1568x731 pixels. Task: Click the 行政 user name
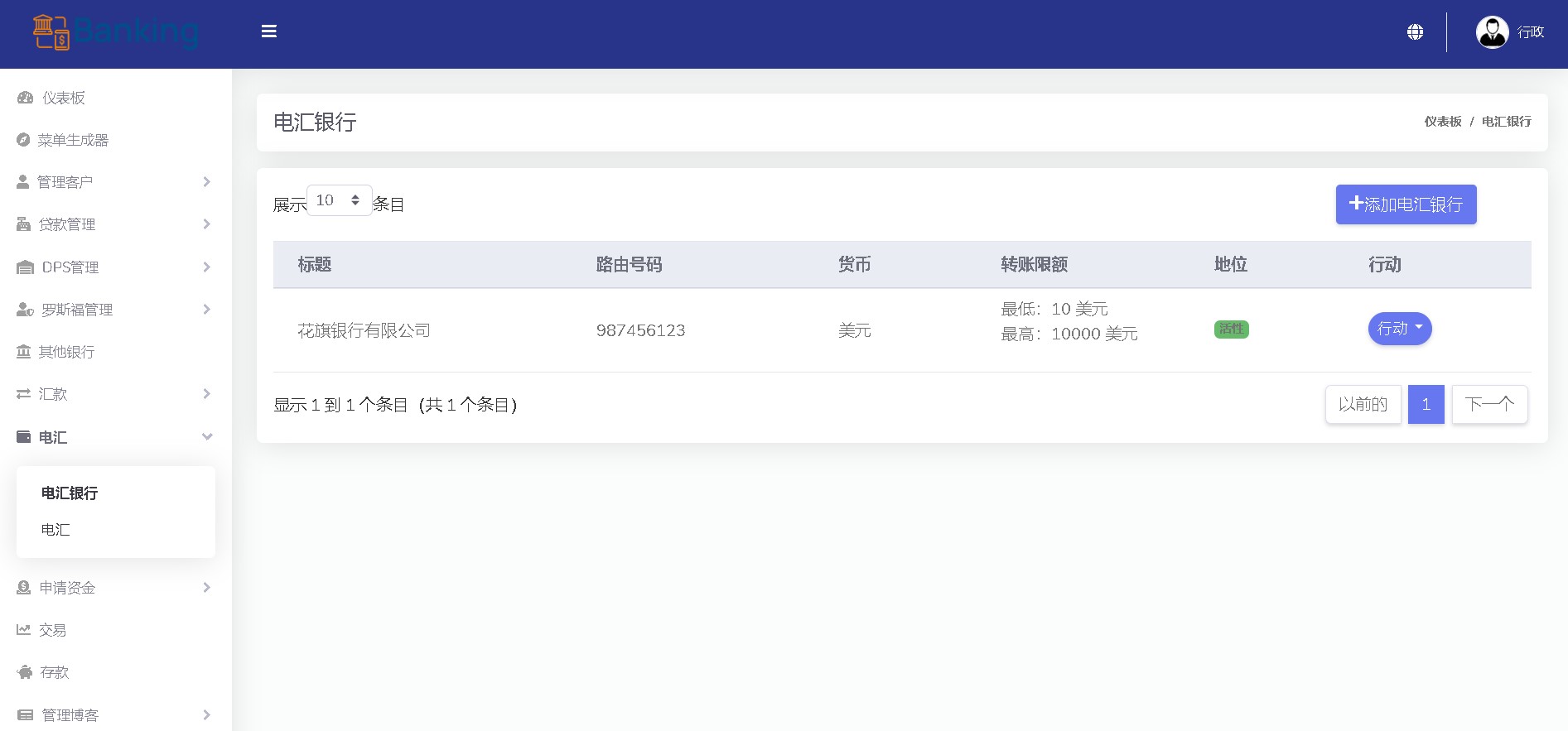[x=1531, y=32]
